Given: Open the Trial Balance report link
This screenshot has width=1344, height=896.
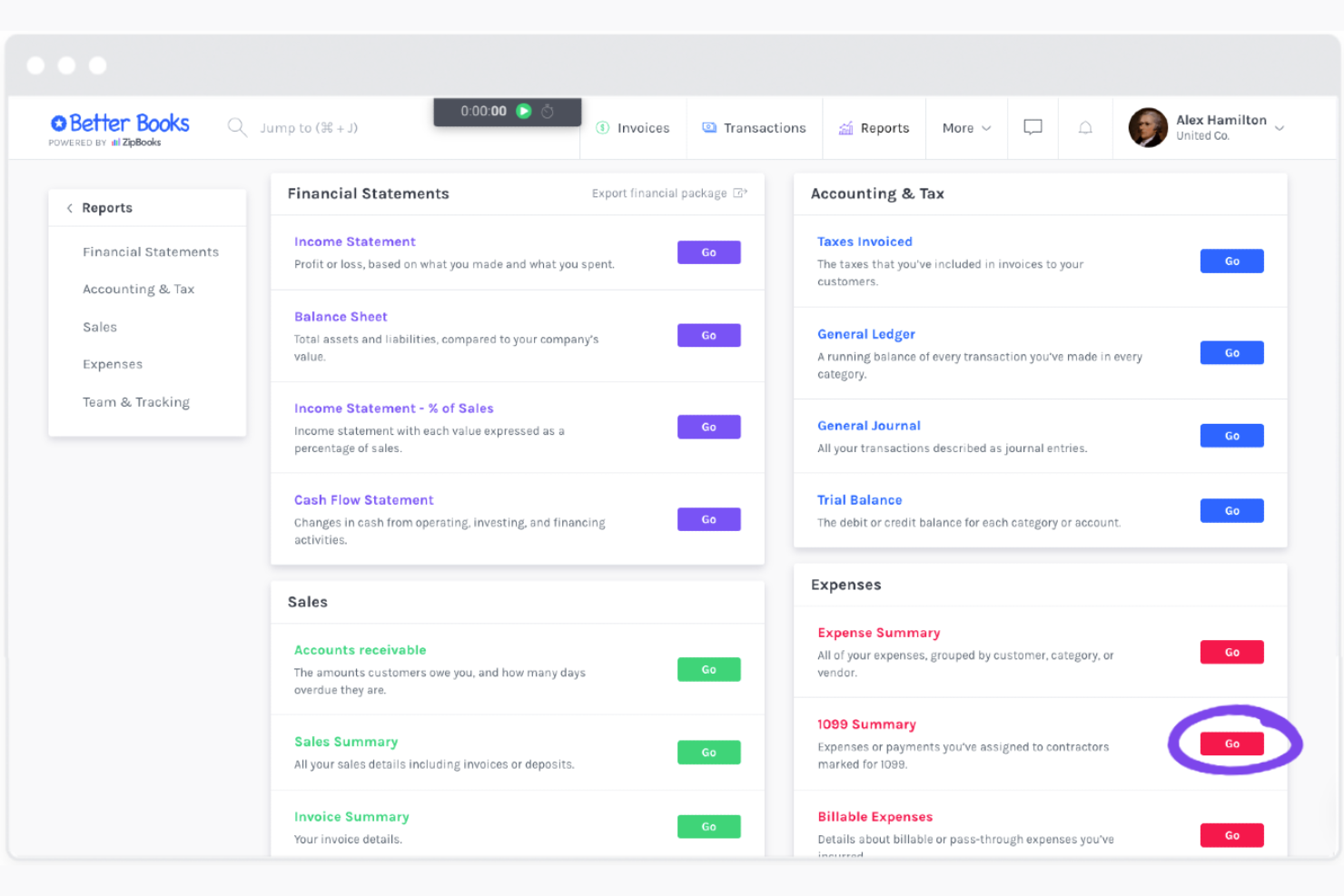Looking at the screenshot, I should (x=859, y=499).
